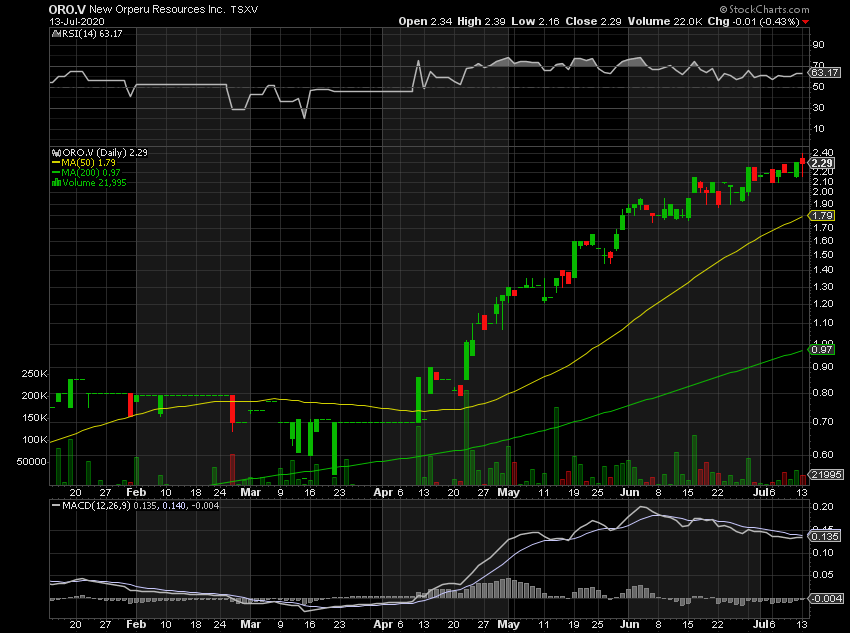Click the 1.79 MA(50) axis tag
This screenshot has height=633, width=850.
822,216
